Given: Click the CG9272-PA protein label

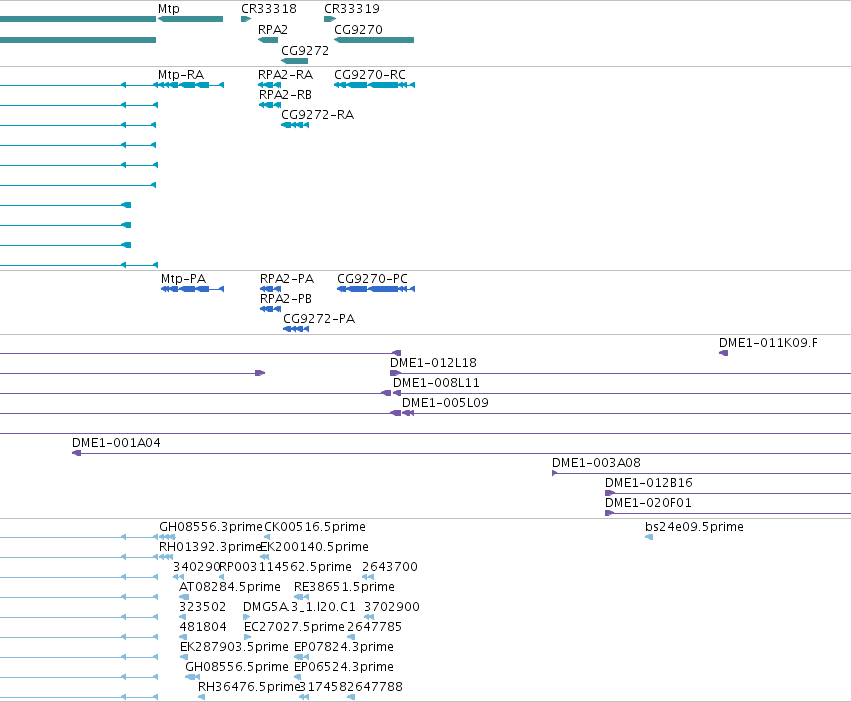Looking at the screenshot, I should tap(319, 319).
